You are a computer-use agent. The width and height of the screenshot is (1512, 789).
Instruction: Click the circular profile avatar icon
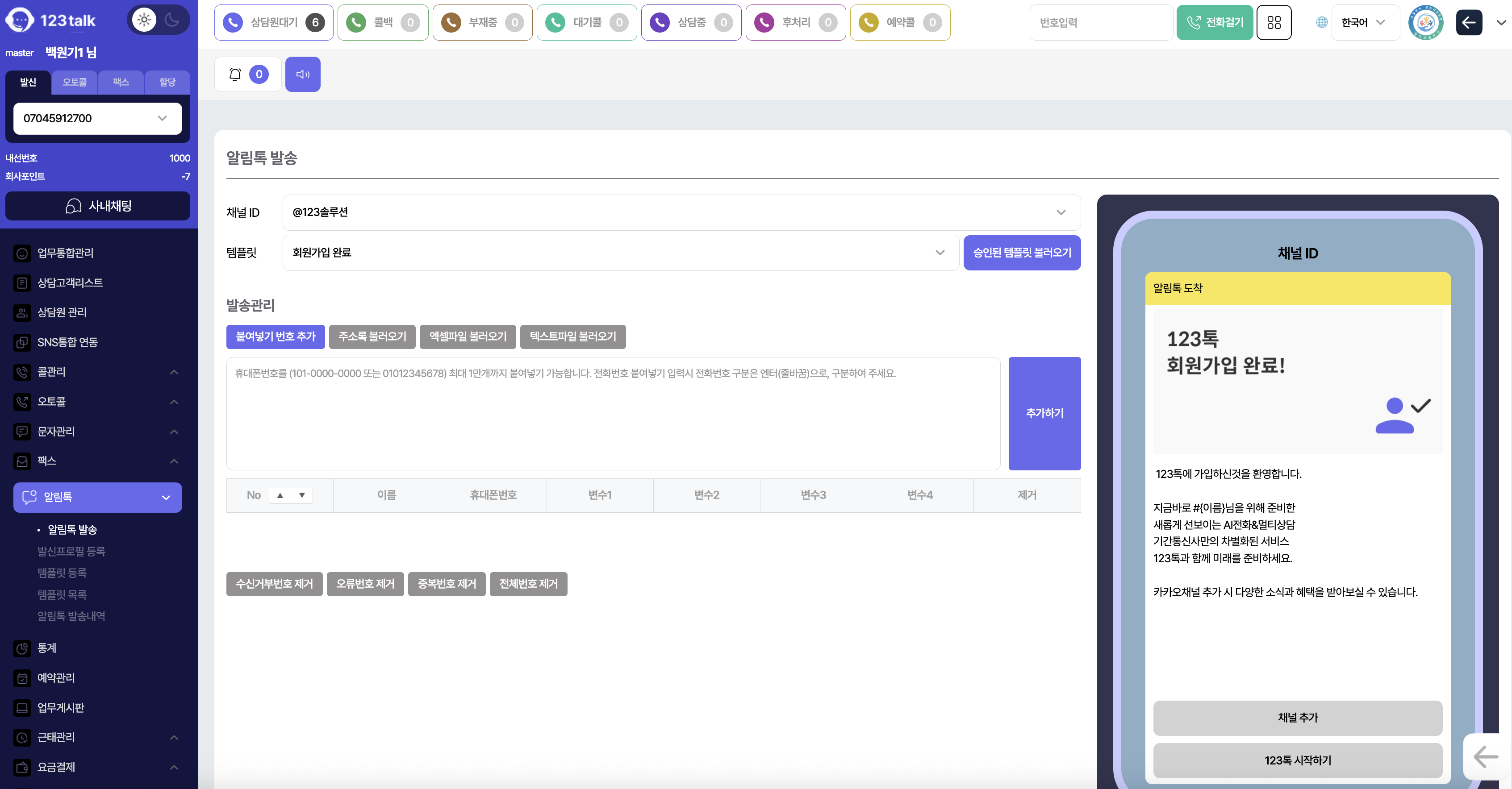click(1426, 22)
